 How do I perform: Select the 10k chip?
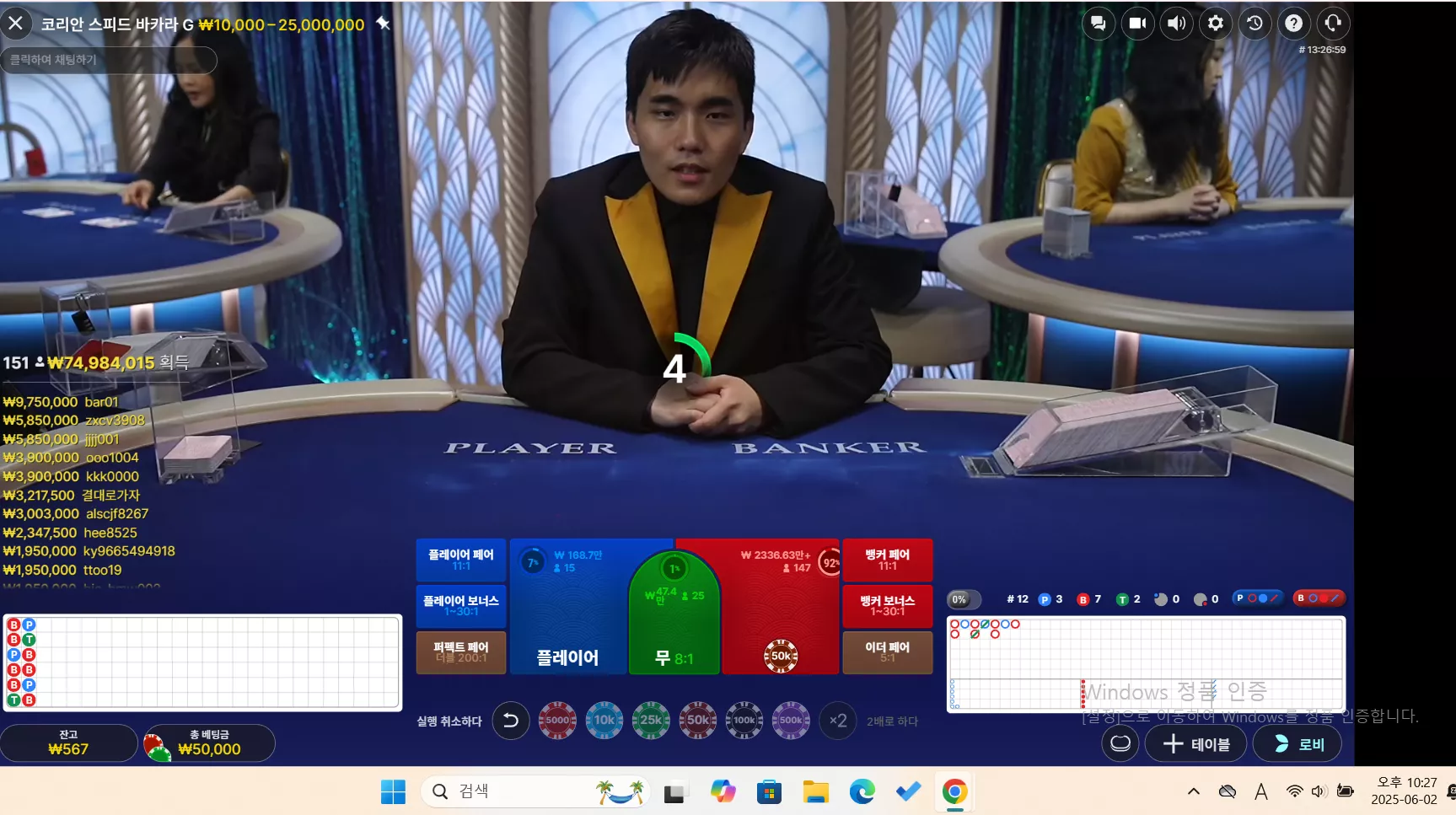pos(604,721)
